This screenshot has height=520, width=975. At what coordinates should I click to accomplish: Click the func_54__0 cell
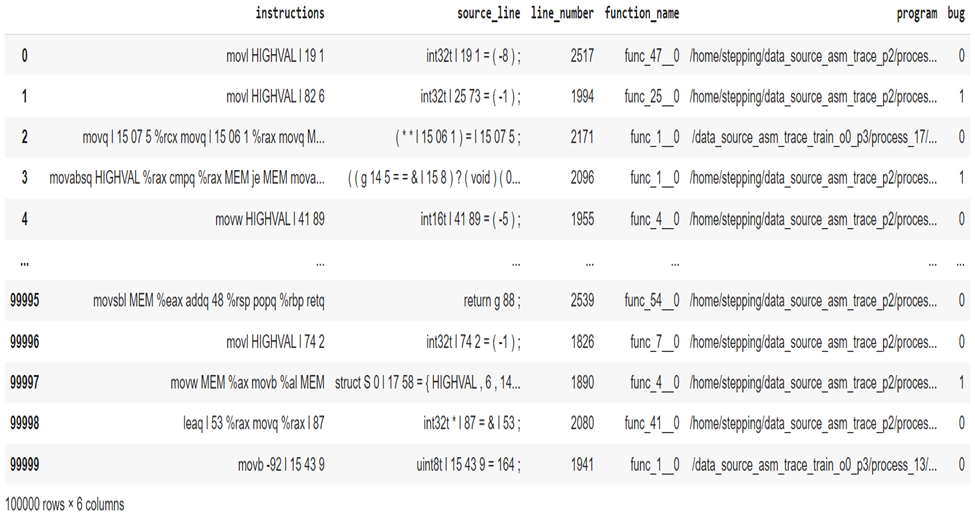click(x=652, y=301)
